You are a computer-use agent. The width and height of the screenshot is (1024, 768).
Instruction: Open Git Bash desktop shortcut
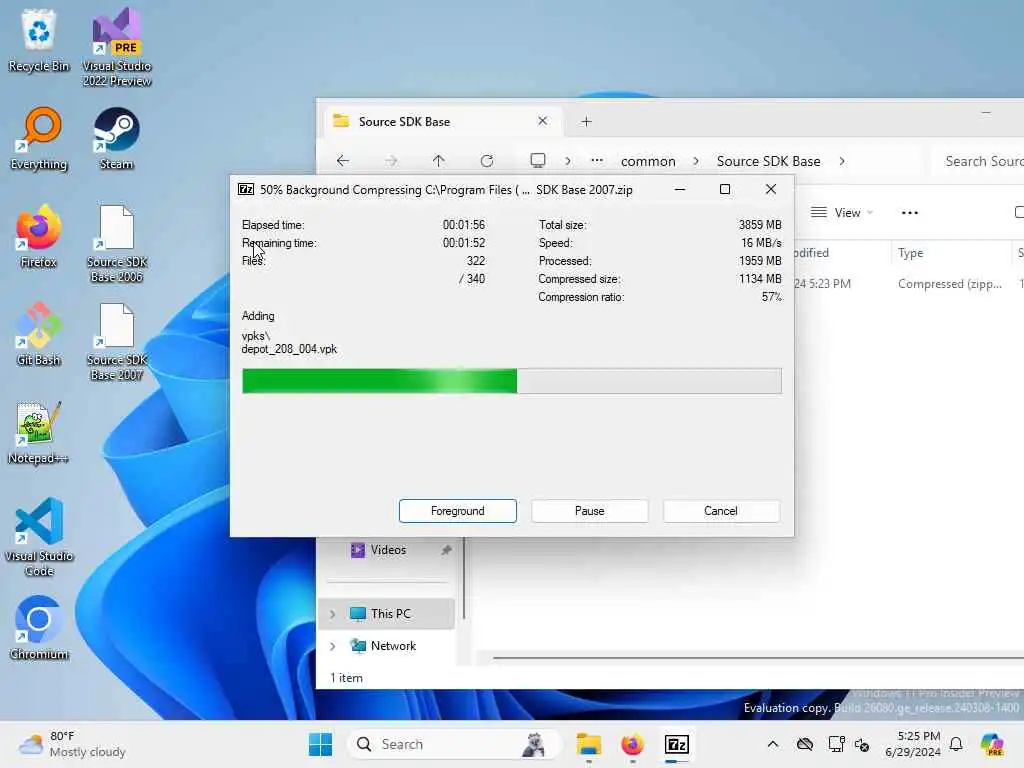pyautogui.click(x=39, y=334)
